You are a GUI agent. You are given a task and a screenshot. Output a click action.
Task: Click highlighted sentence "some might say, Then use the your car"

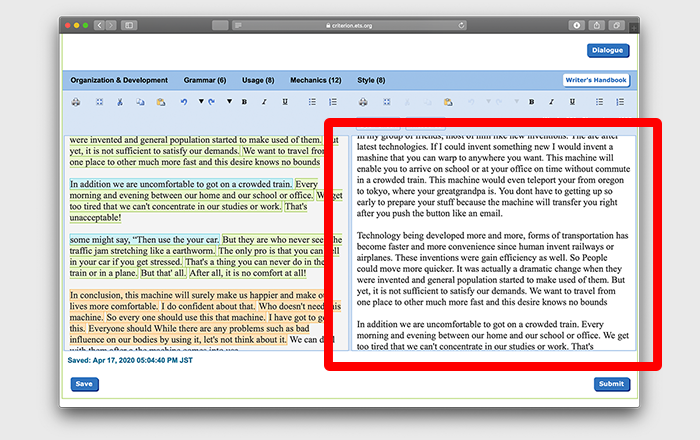coord(144,240)
